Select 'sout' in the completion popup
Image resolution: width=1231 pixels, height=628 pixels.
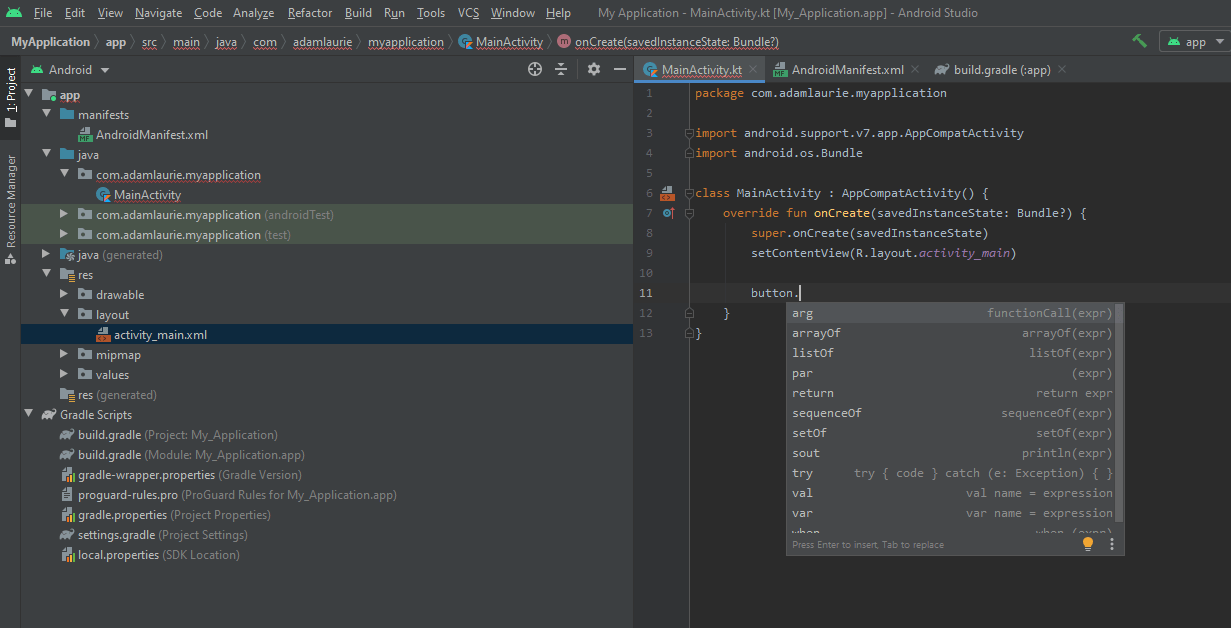tap(805, 453)
